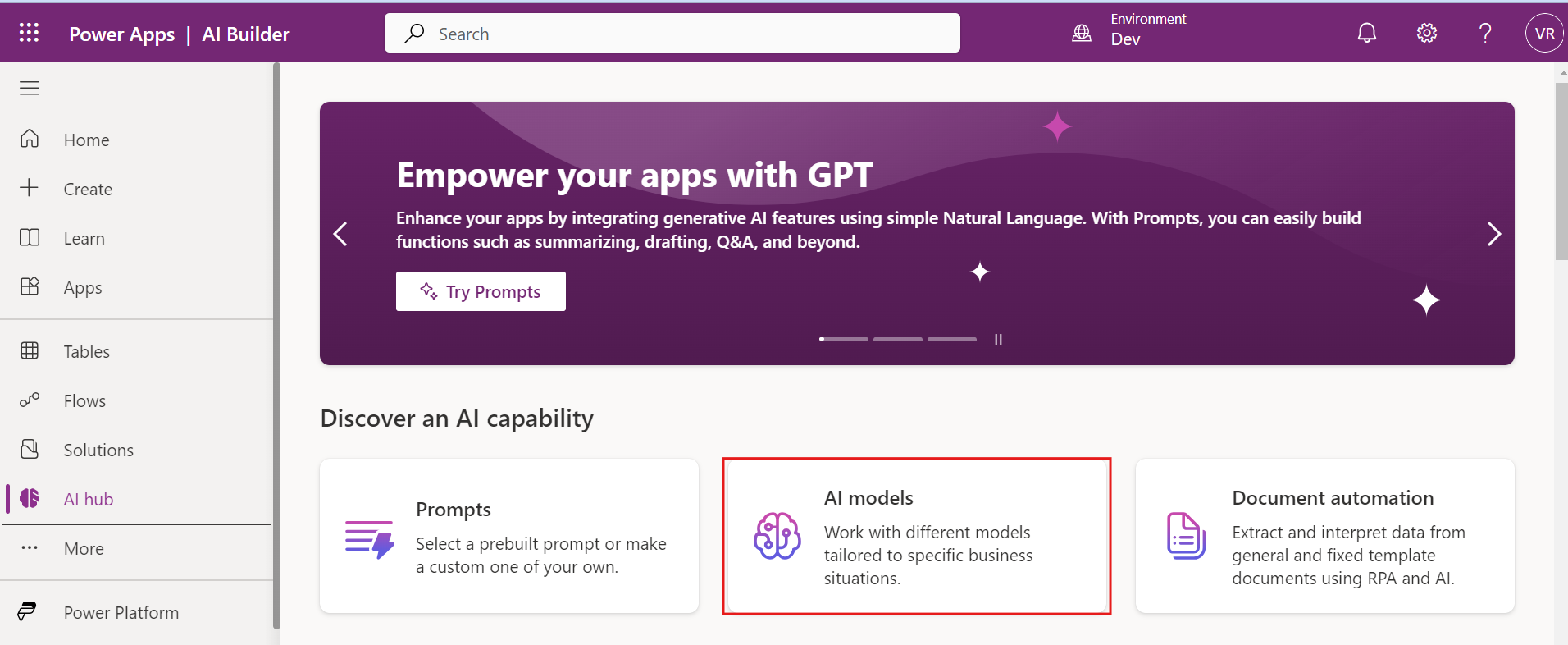Navigate to Tables in the sidebar

point(87,351)
